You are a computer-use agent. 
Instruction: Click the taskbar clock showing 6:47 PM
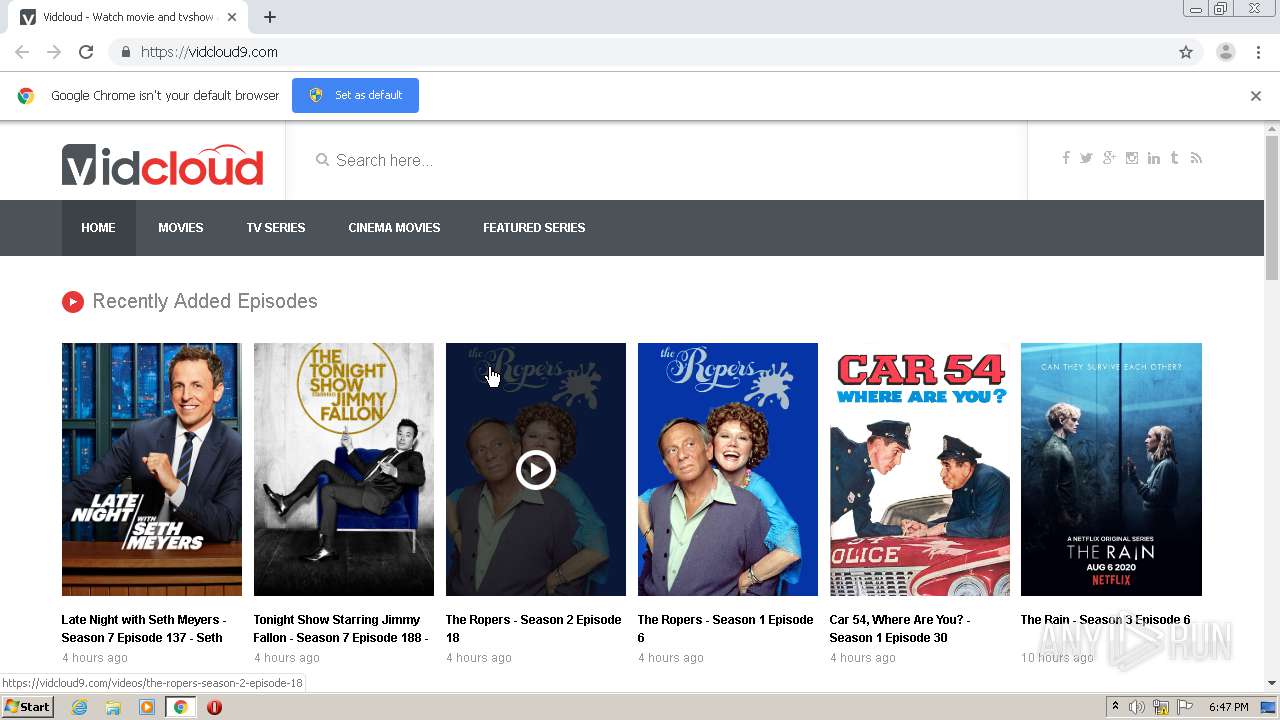click(x=1228, y=707)
